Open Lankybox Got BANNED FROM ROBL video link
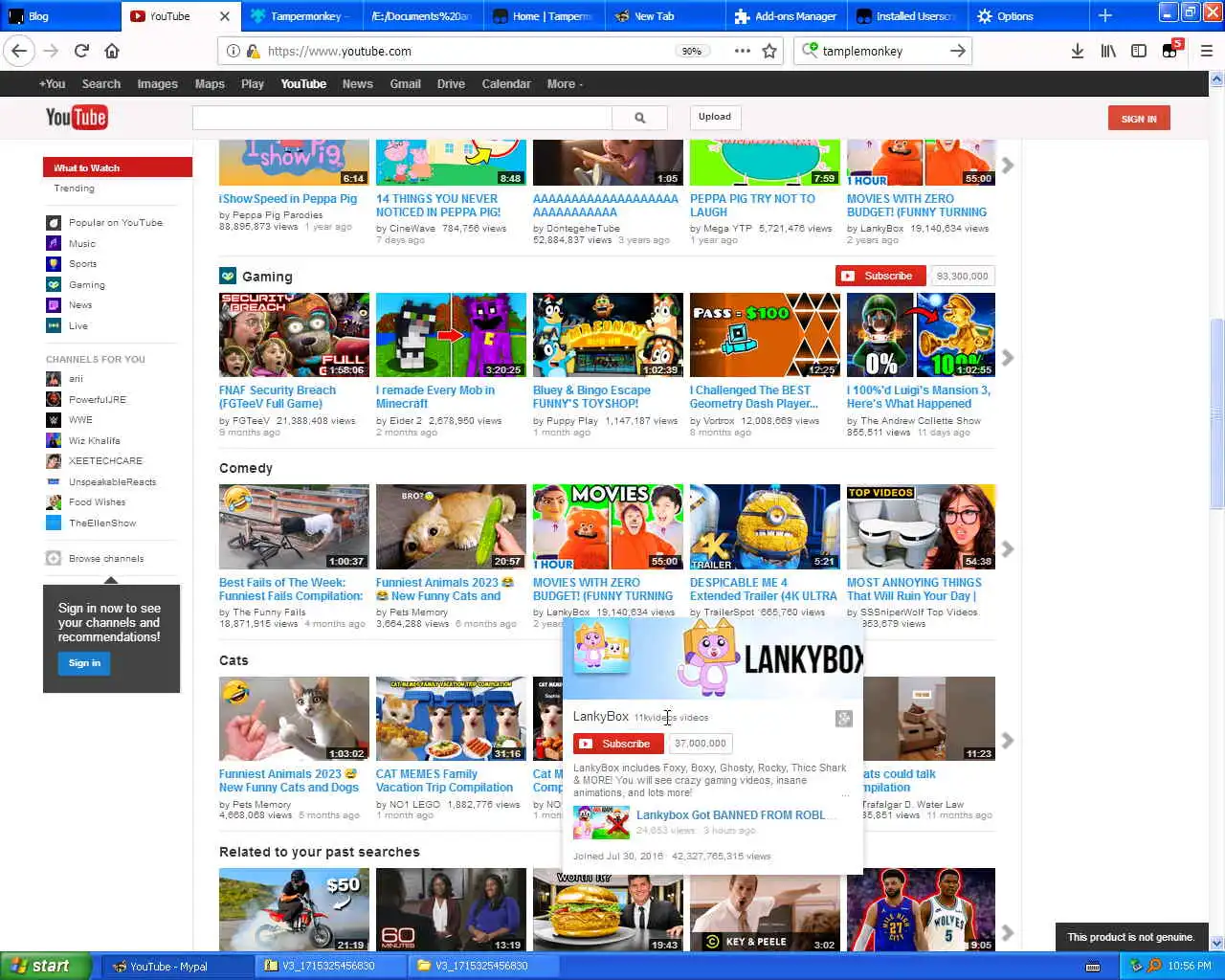 click(x=737, y=815)
